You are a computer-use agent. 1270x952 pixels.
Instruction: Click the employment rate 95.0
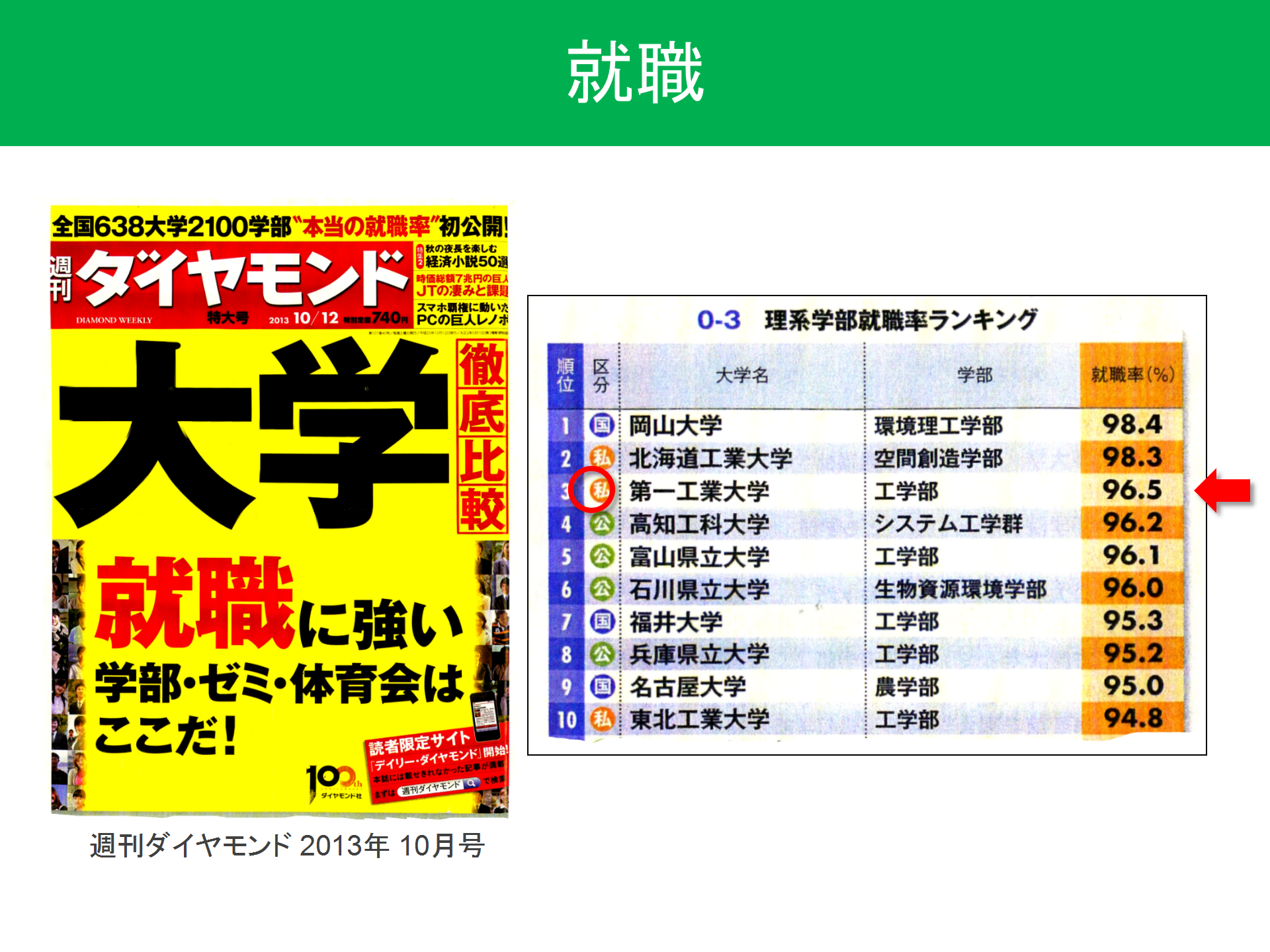(1132, 686)
